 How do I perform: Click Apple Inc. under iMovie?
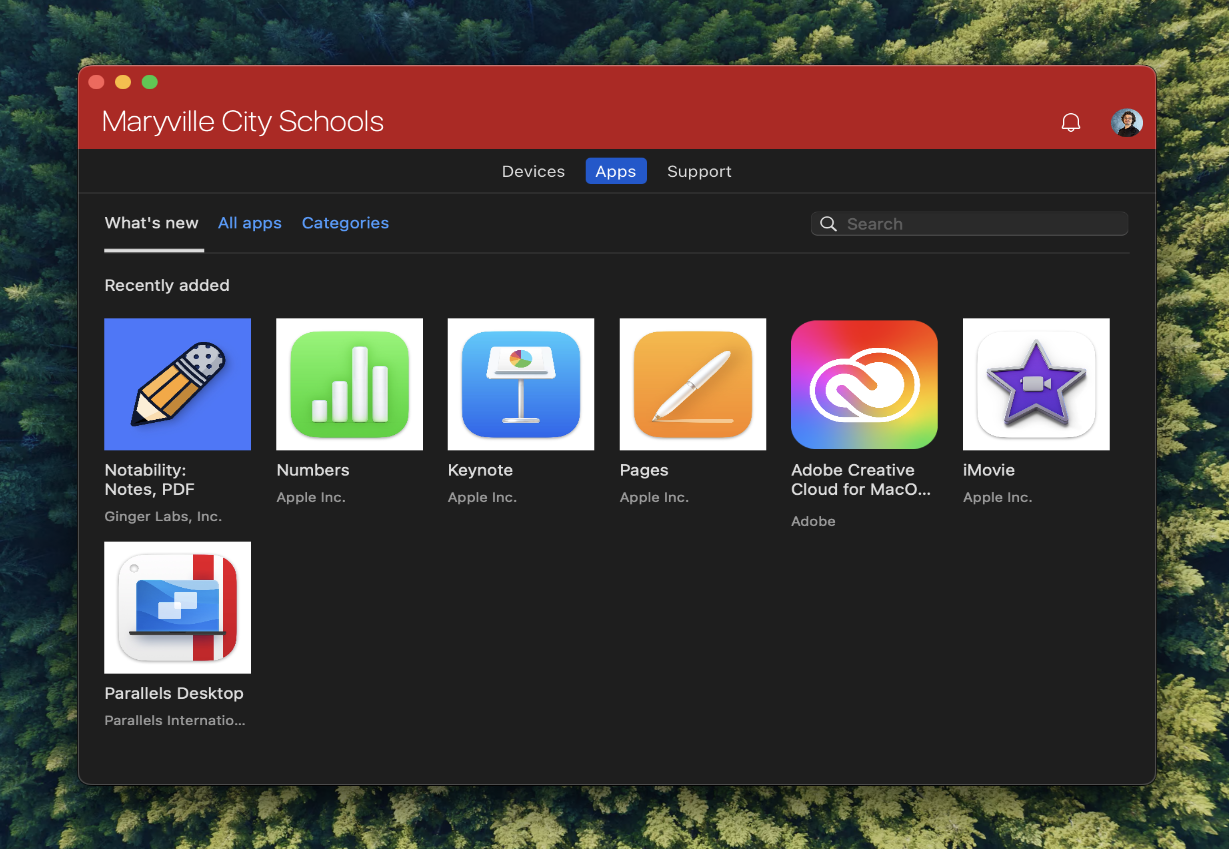coord(997,497)
